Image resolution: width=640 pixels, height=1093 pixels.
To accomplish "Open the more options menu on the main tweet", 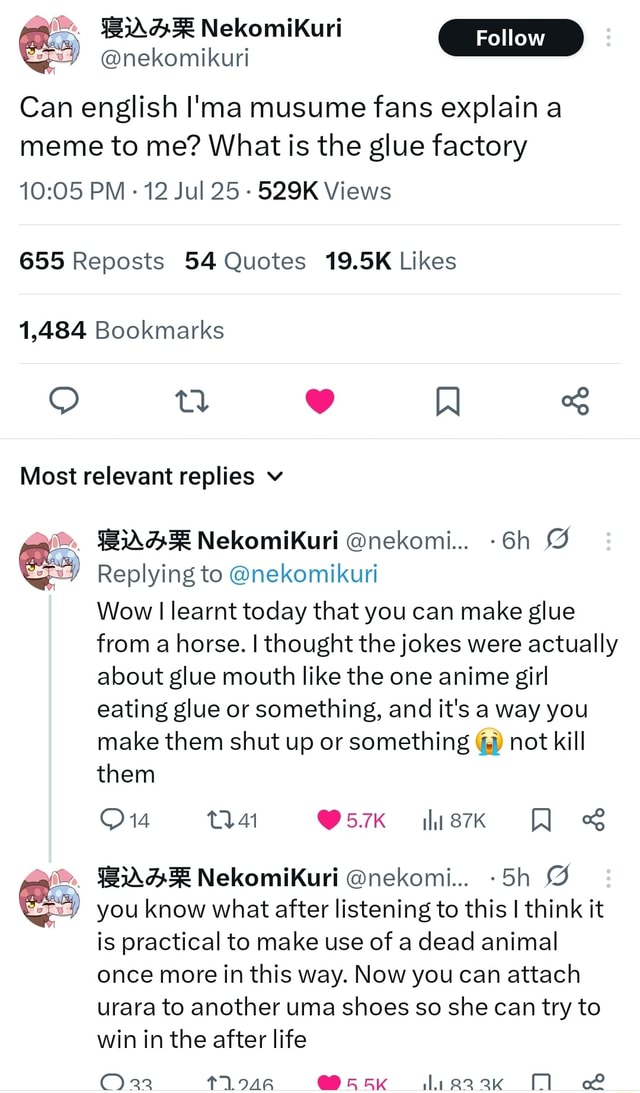I will 606,36.
